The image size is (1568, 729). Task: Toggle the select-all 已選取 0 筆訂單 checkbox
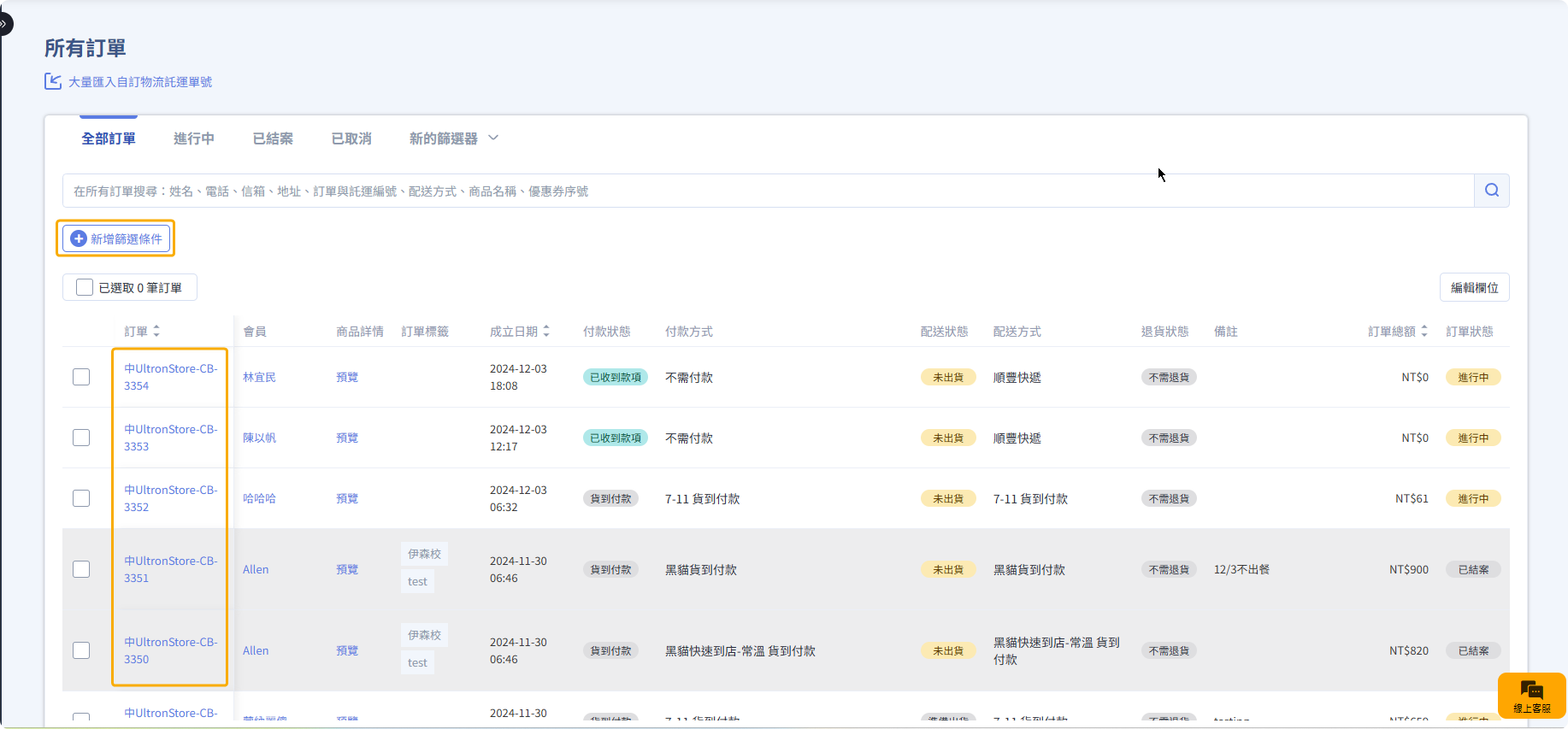pyautogui.click(x=85, y=287)
